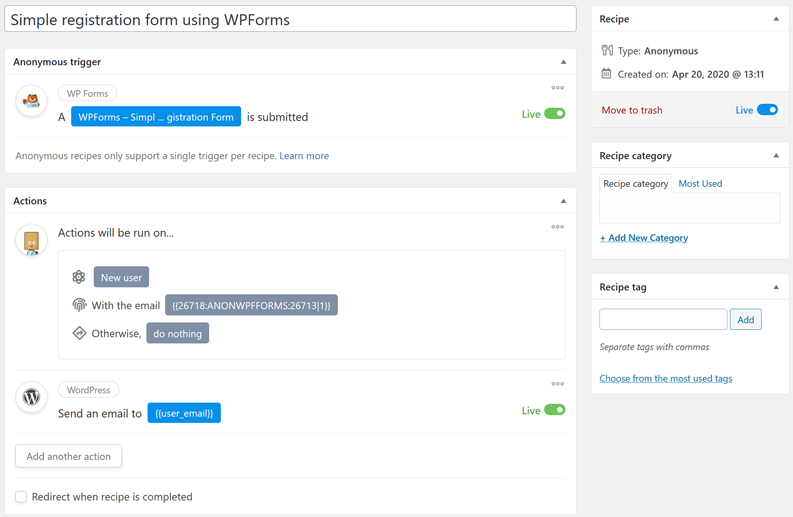The width and height of the screenshot is (793, 517).
Task: Click 'Choose from the most used tags'
Action: click(x=666, y=378)
